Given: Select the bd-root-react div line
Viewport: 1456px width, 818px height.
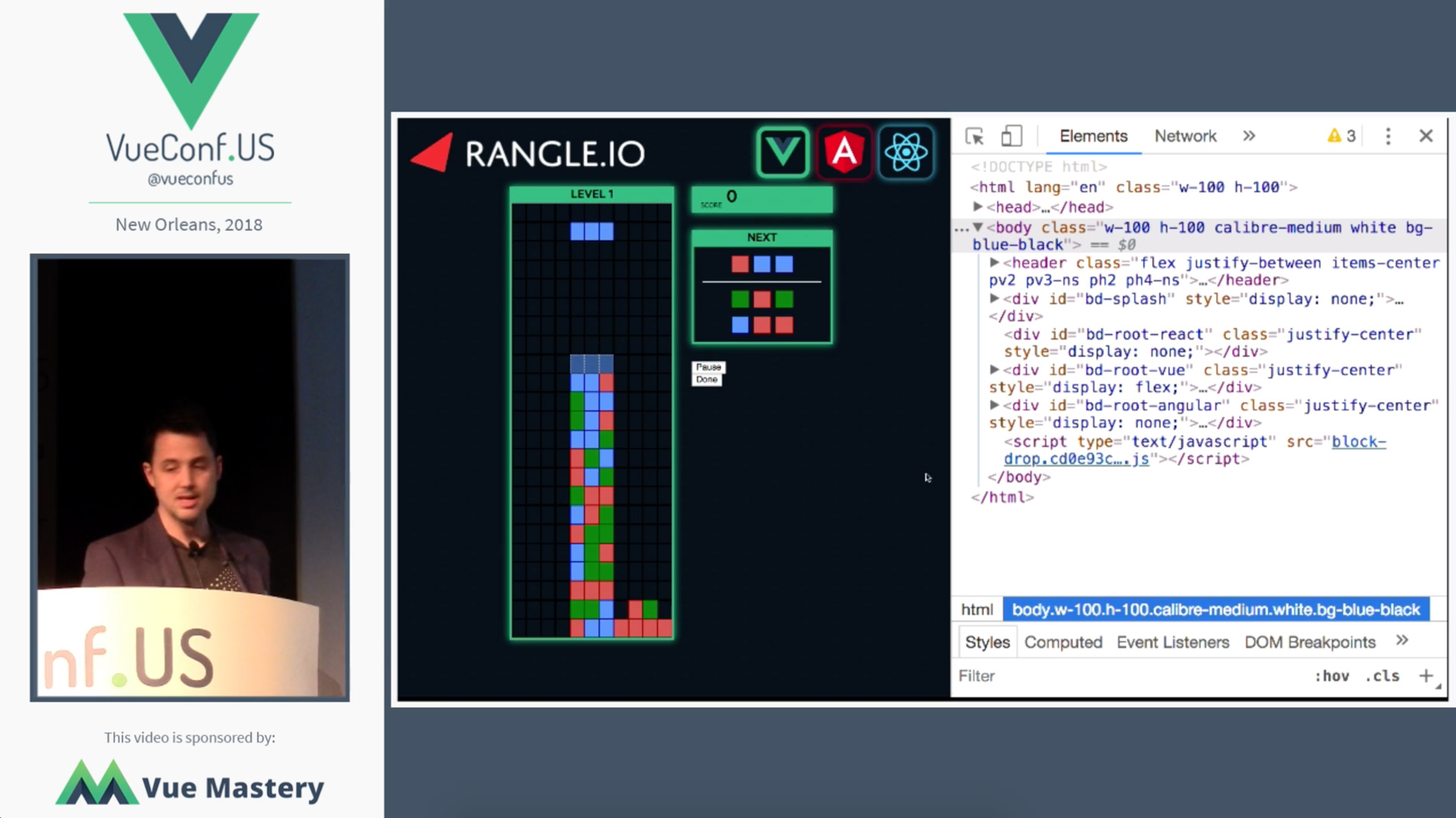Looking at the screenshot, I should (1212, 343).
